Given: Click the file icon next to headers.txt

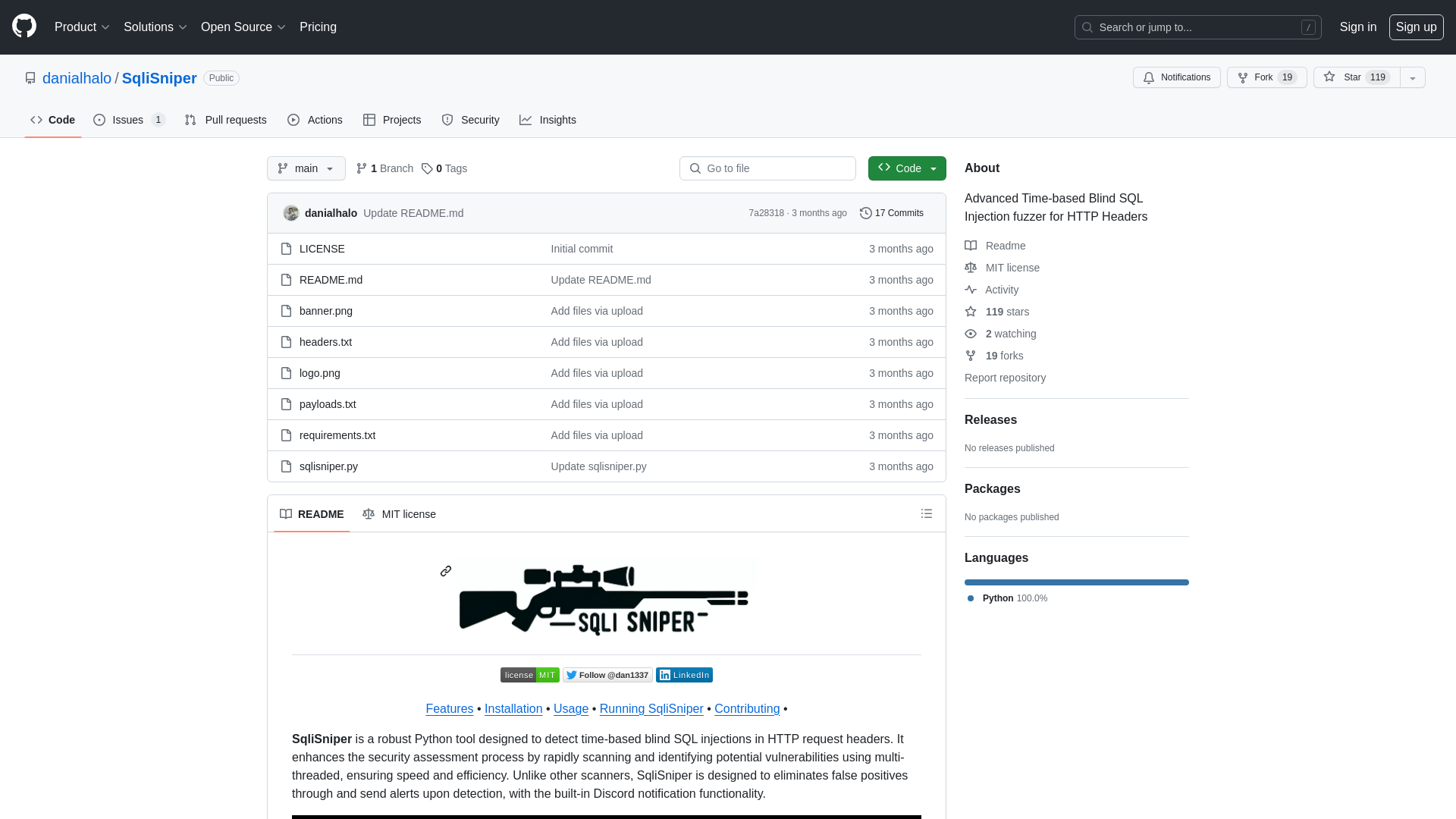Looking at the screenshot, I should pos(286,342).
